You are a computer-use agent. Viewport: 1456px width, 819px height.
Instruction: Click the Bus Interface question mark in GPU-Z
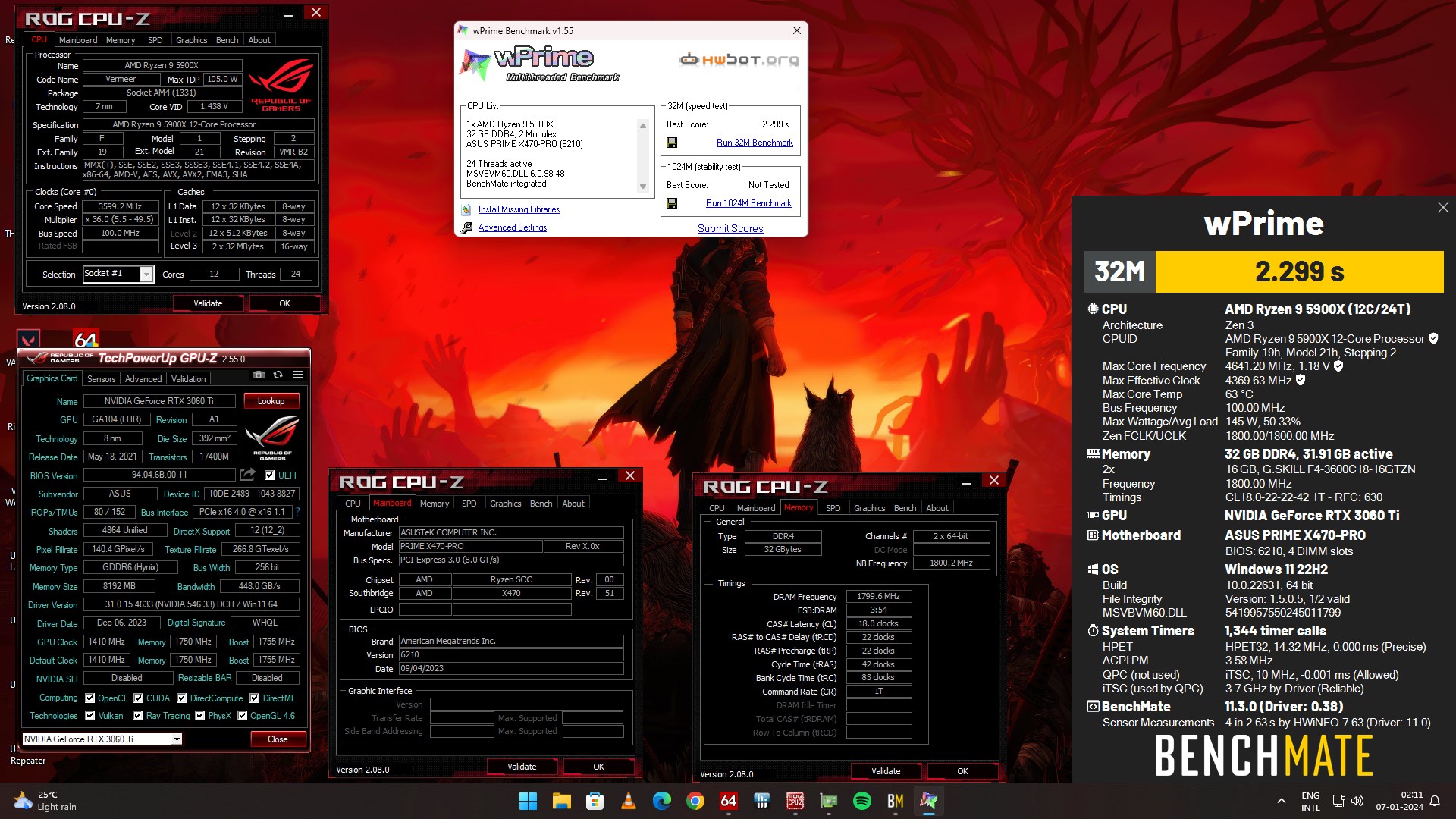point(297,512)
